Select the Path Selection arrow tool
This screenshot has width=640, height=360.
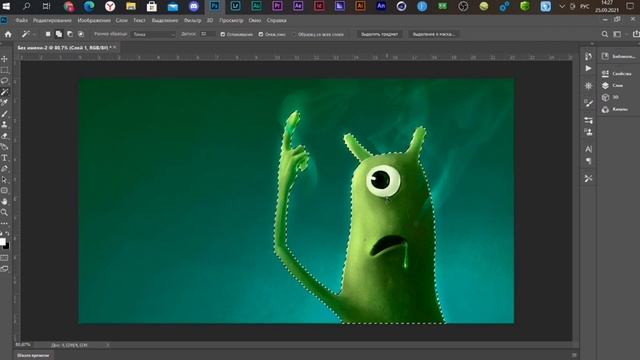pos(4,180)
